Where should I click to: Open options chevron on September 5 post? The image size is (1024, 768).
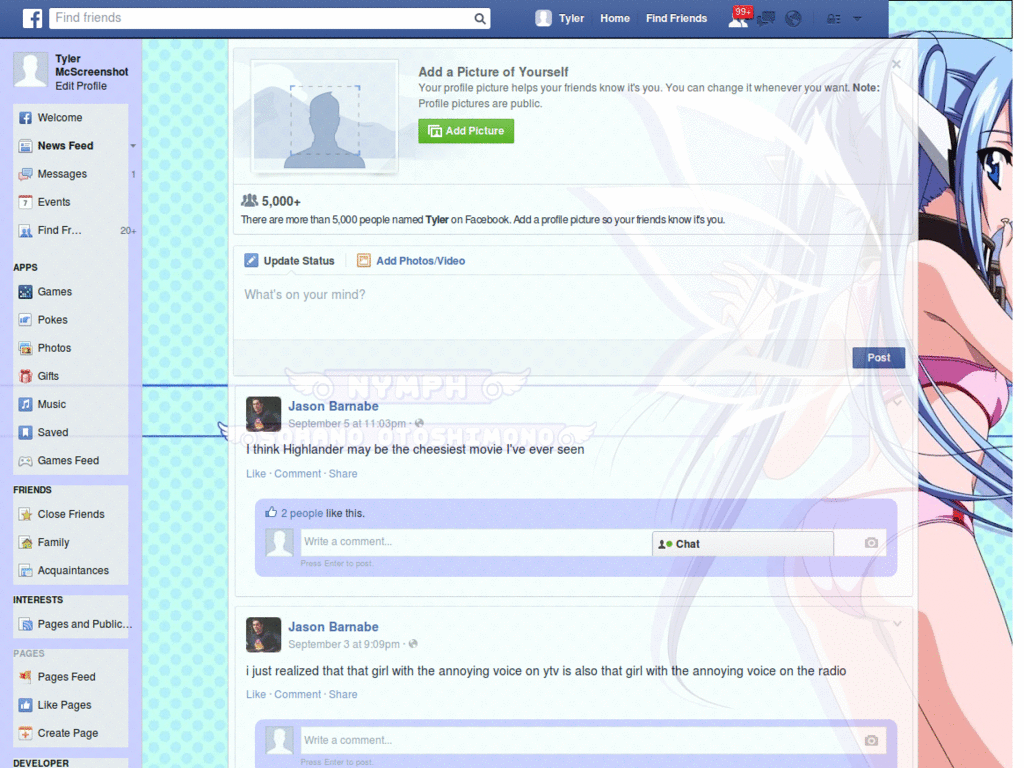click(x=897, y=403)
